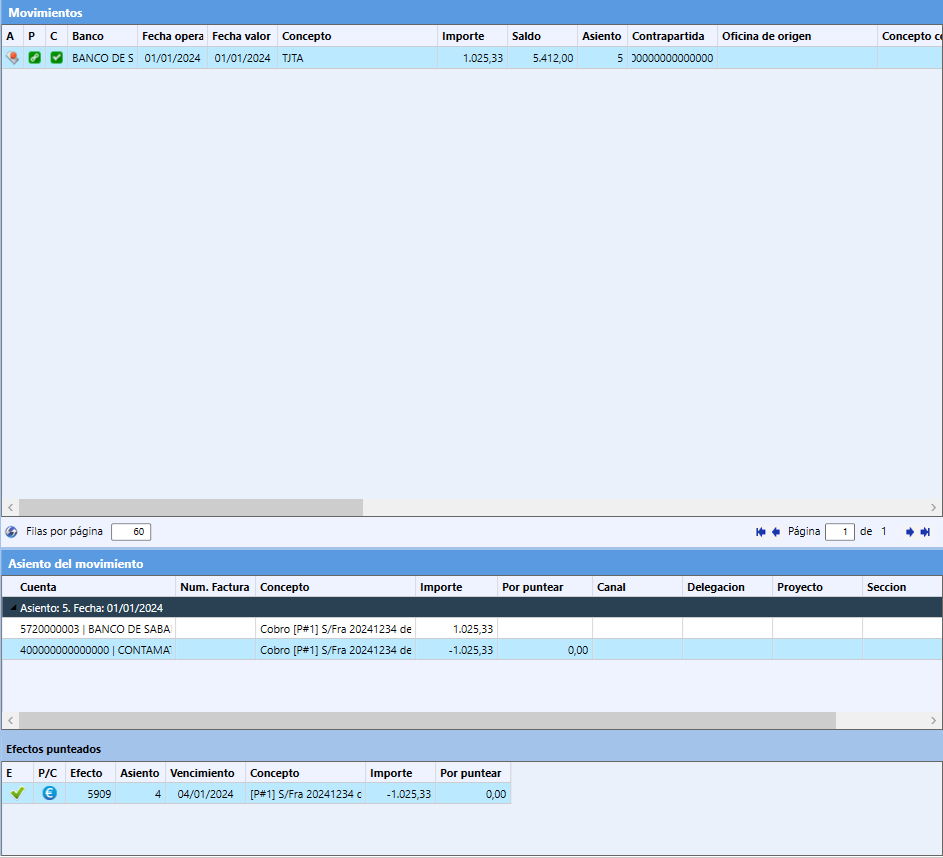Click the green checkmark for efecto 5909
943x858 pixels.
pos(17,794)
